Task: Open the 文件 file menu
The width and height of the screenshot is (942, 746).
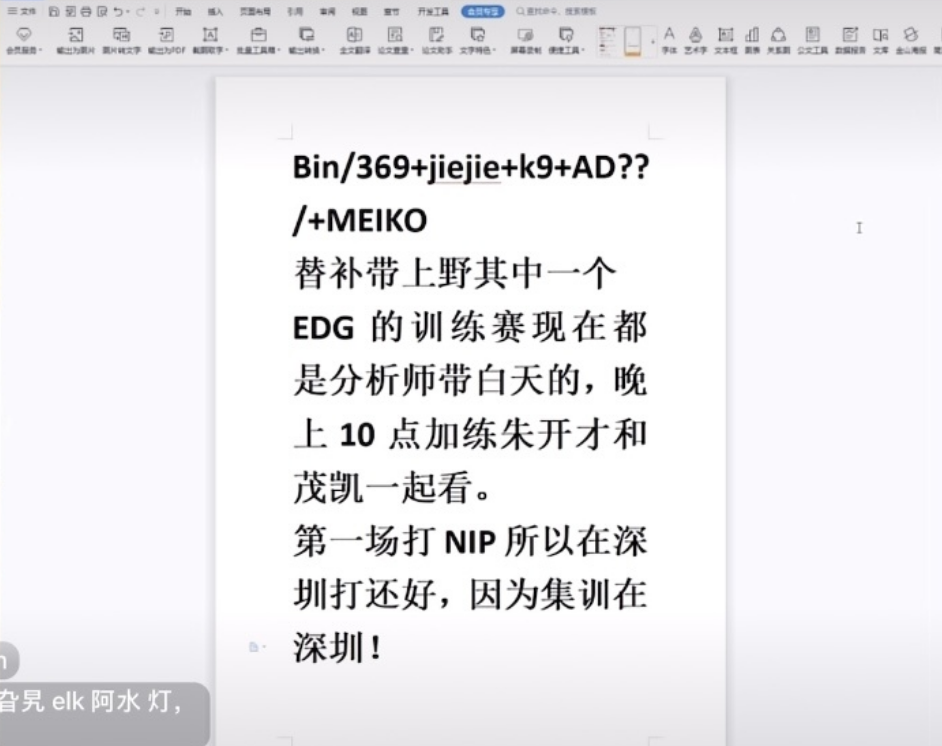Action: click(x=22, y=11)
